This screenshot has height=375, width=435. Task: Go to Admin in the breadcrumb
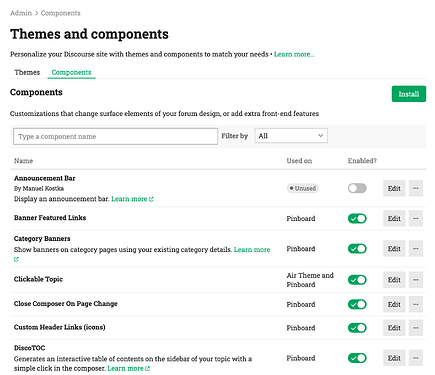click(x=21, y=13)
